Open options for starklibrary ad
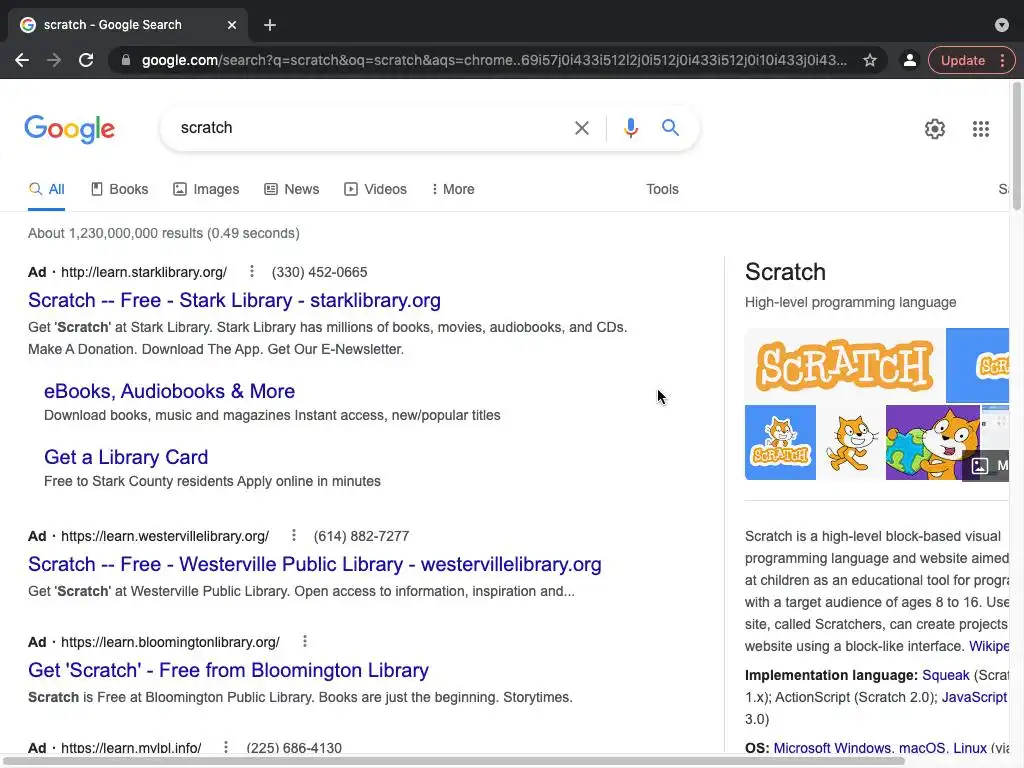Screen dimensions: 1024x768 (251, 271)
